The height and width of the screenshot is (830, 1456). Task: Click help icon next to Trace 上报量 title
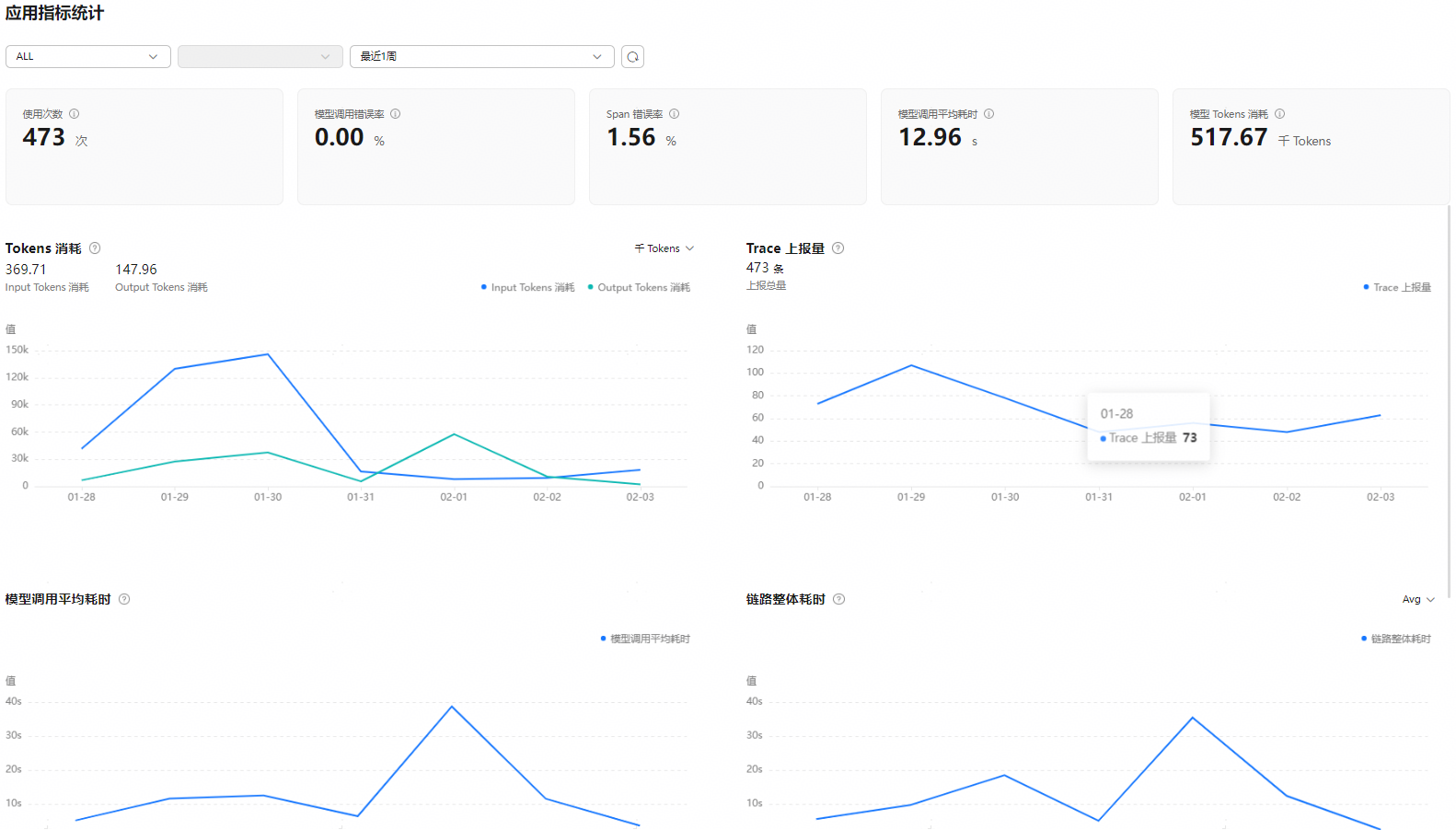coord(838,248)
